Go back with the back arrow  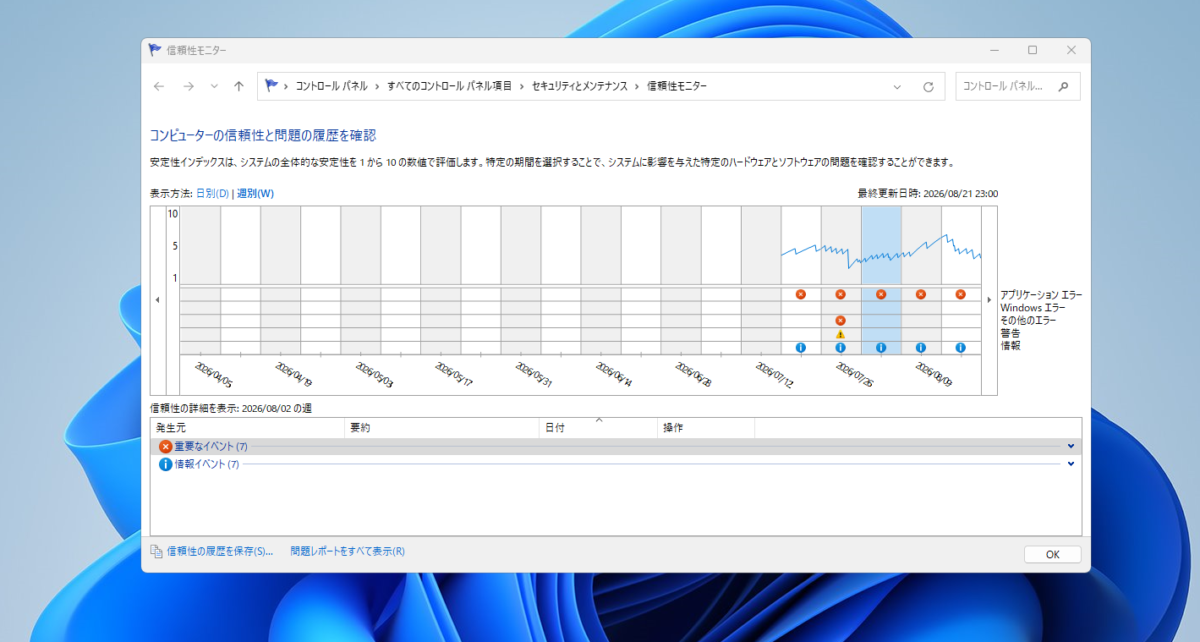click(159, 87)
